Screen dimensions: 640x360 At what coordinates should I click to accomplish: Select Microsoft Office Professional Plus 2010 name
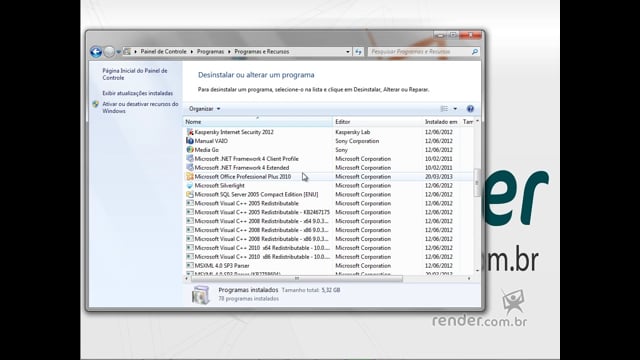243,177
